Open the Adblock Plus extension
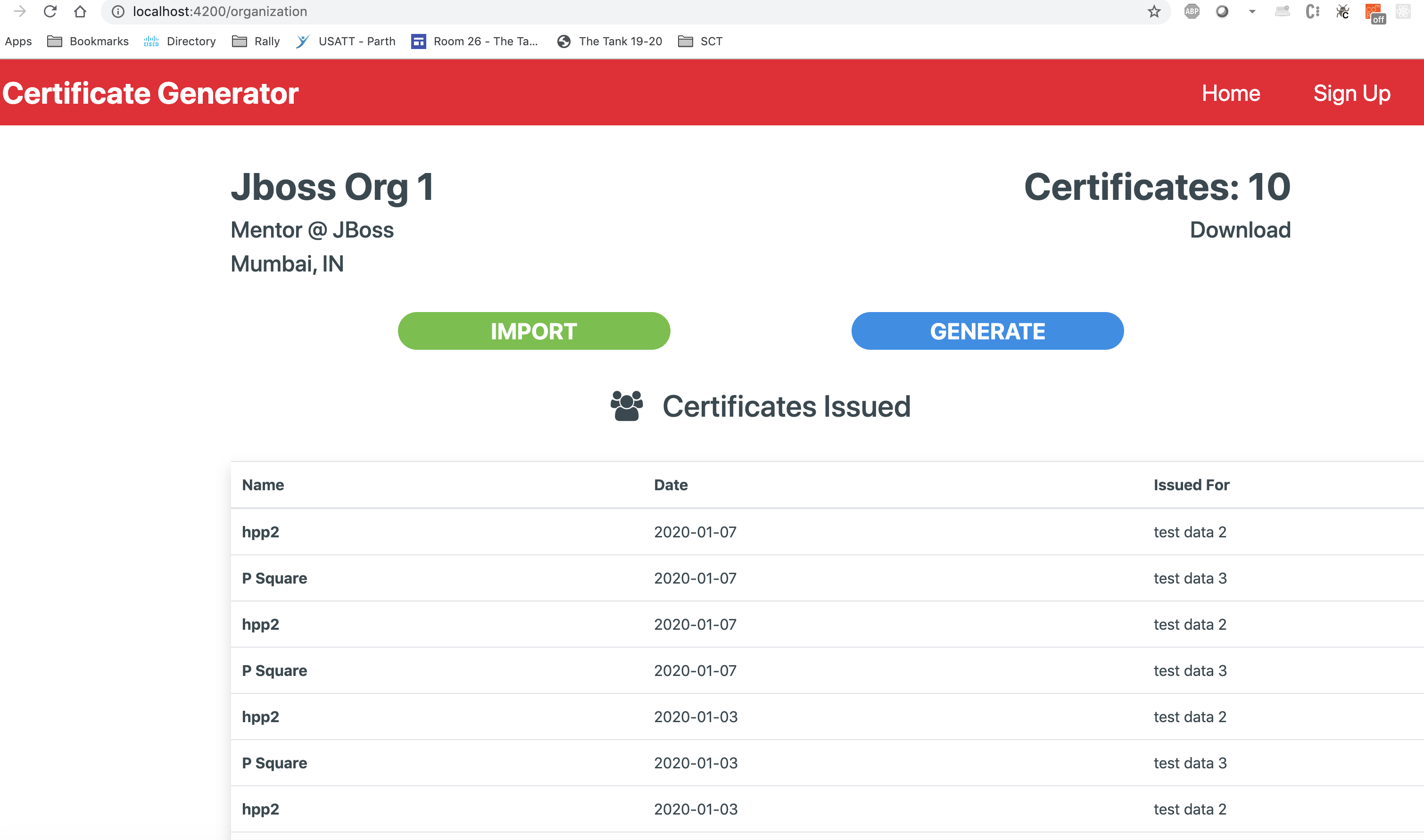 1191,11
